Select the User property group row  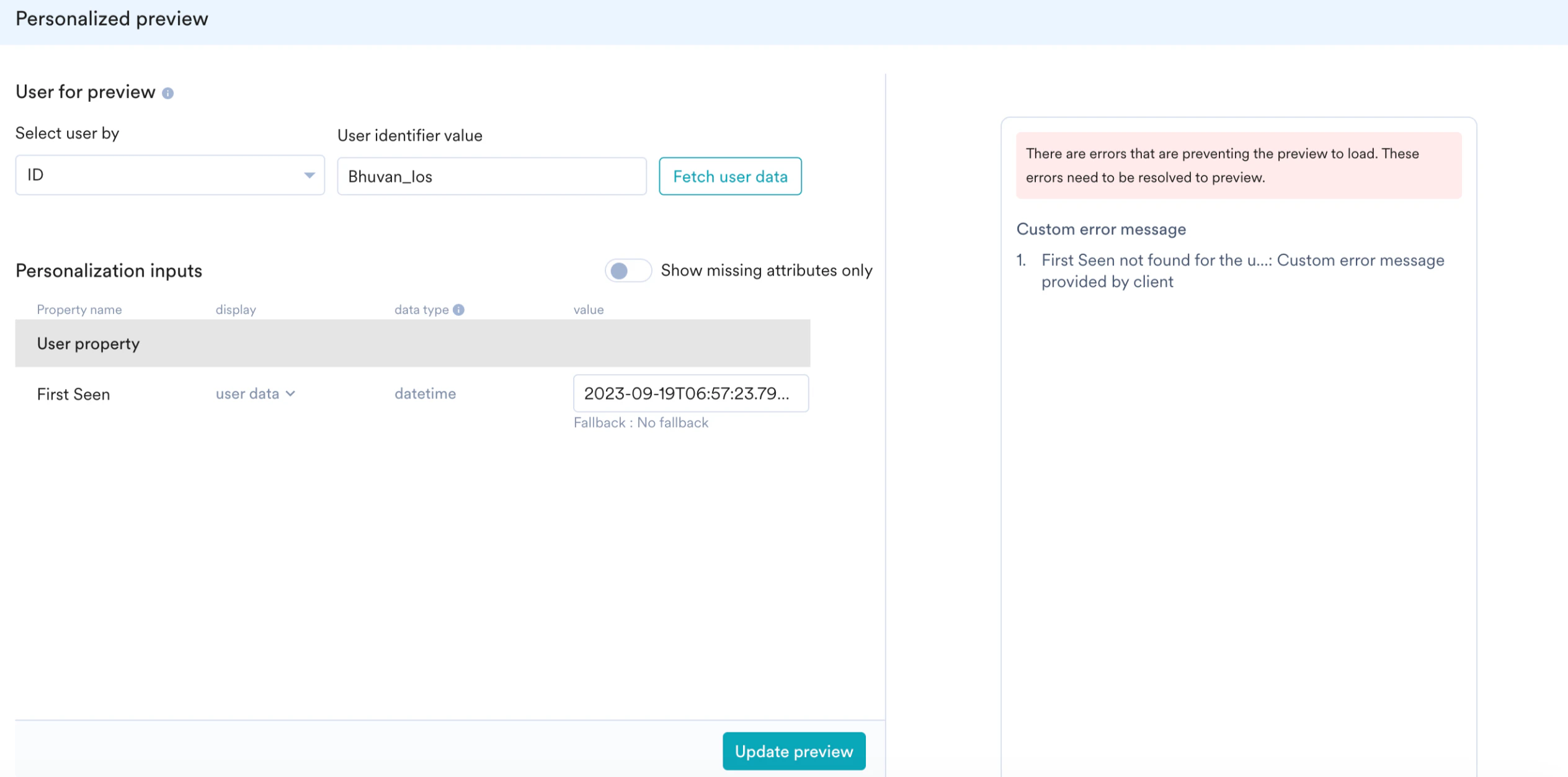click(412, 344)
